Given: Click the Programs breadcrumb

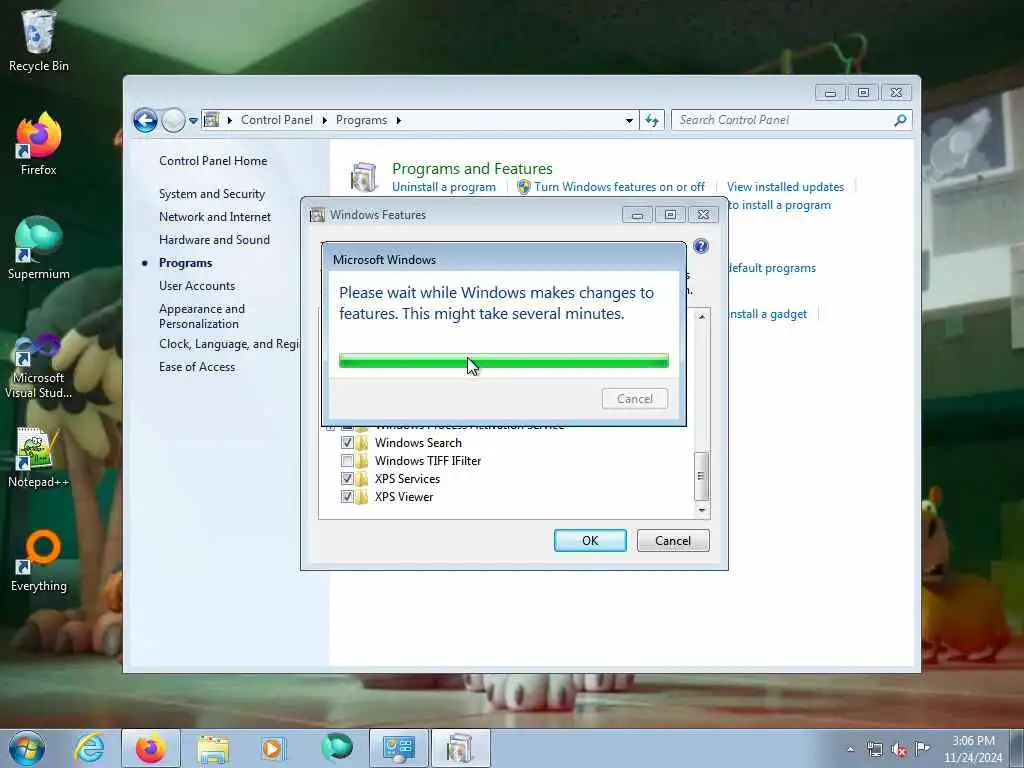Looking at the screenshot, I should pyautogui.click(x=361, y=120).
